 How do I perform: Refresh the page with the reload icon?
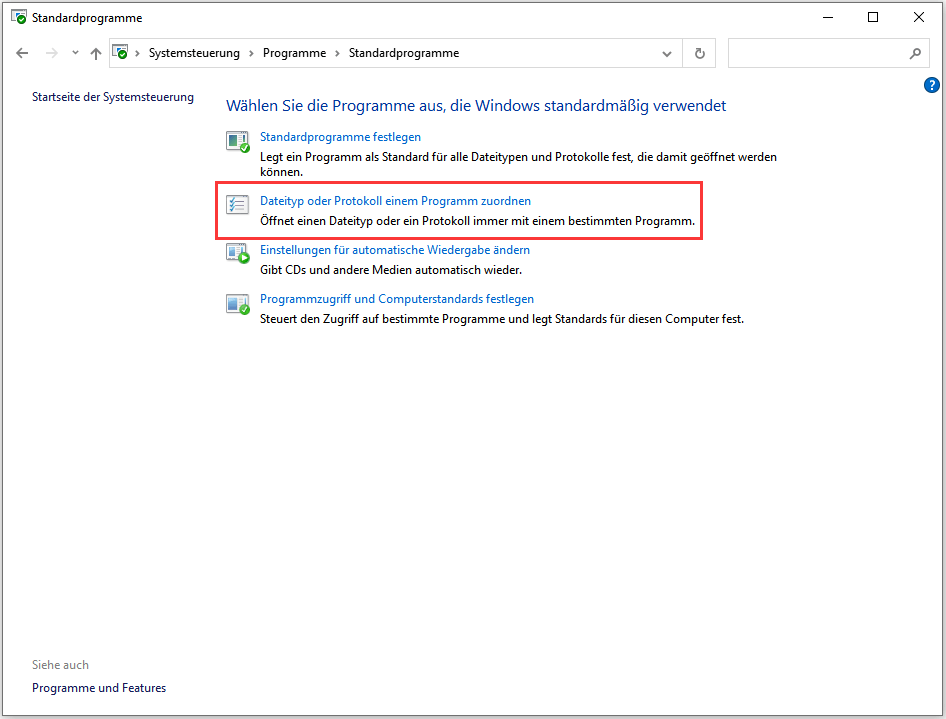click(699, 53)
